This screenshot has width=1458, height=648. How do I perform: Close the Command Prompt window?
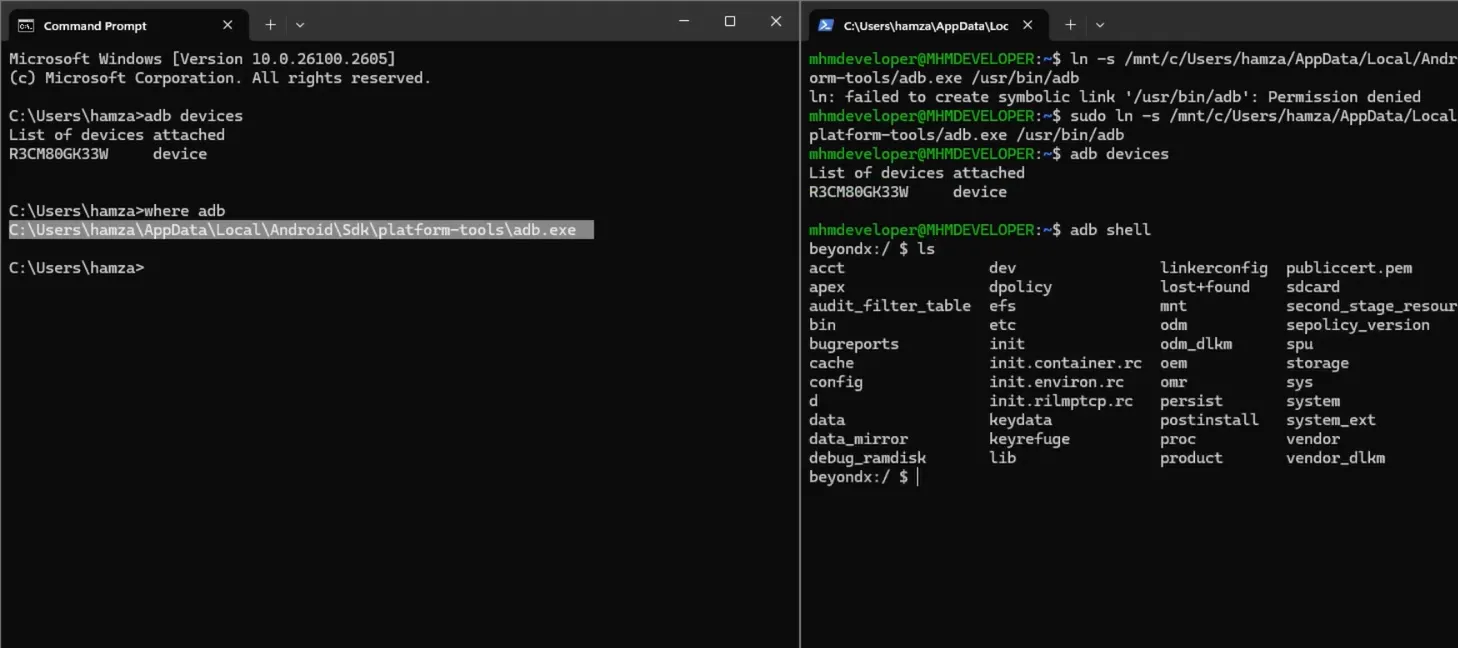(x=776, y=21)
